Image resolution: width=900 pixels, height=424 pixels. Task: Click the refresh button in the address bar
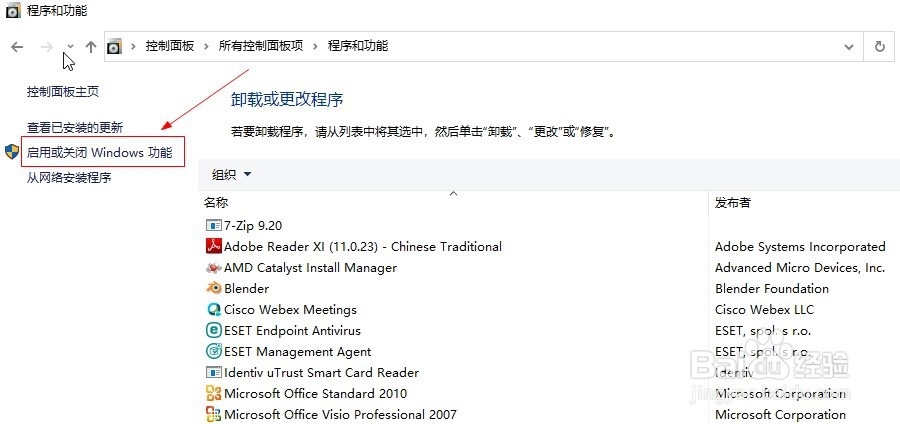[879, 46]
